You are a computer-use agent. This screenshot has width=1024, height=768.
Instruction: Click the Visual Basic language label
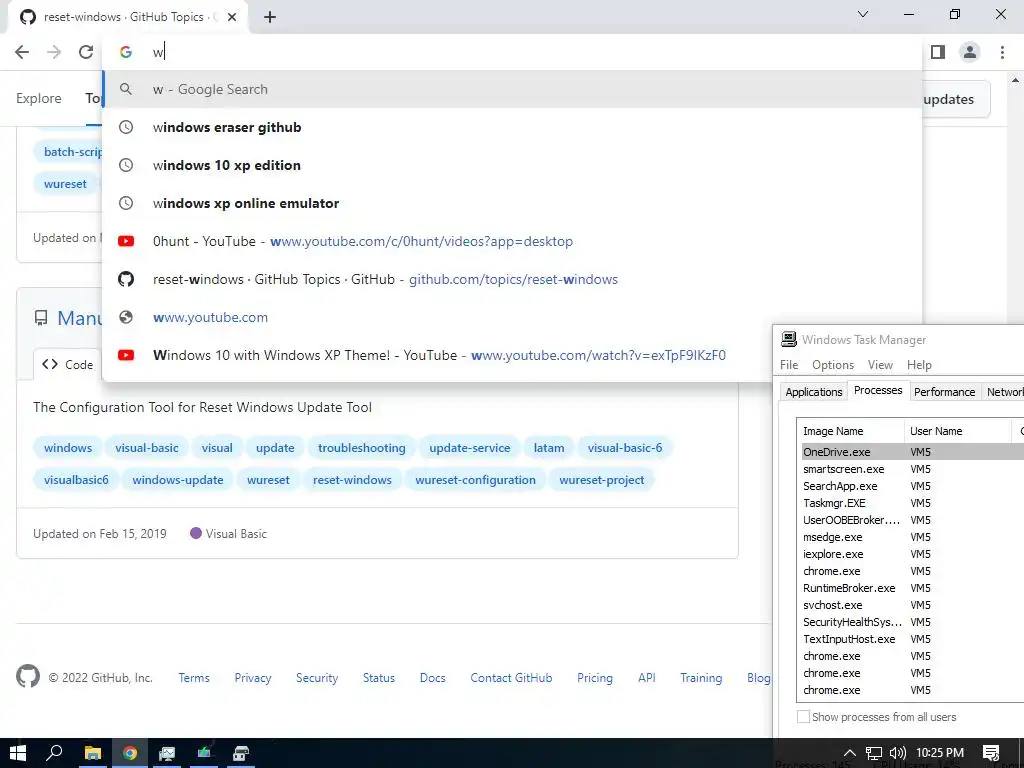[x=236, y=534]
